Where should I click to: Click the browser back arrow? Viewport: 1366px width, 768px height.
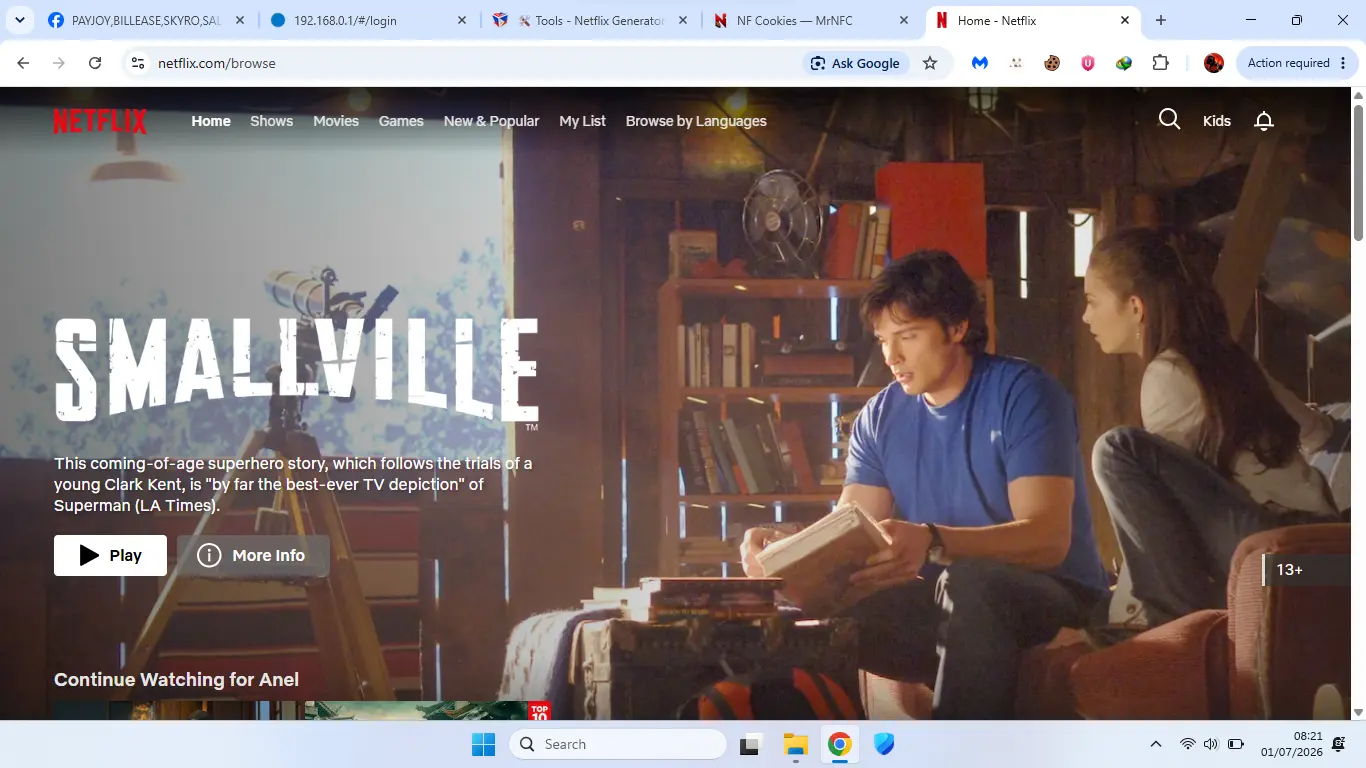click(x=23, y=63)
